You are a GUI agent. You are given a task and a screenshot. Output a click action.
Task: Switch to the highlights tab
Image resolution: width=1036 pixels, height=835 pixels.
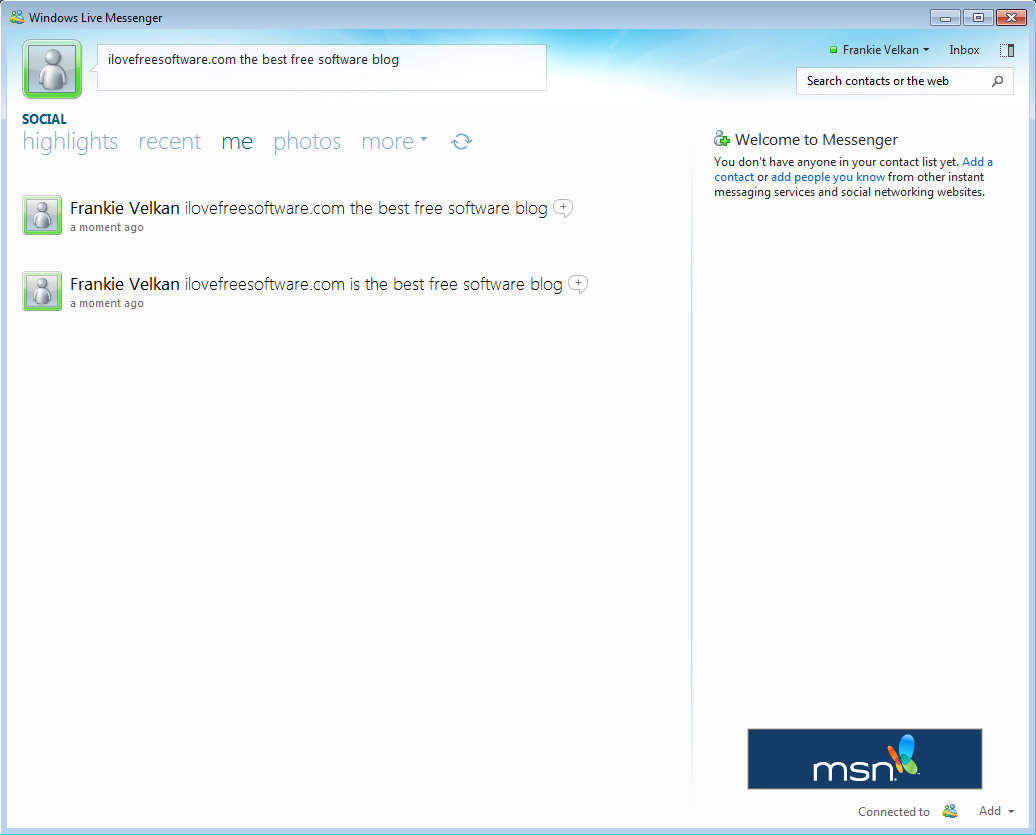click(70, 141)
